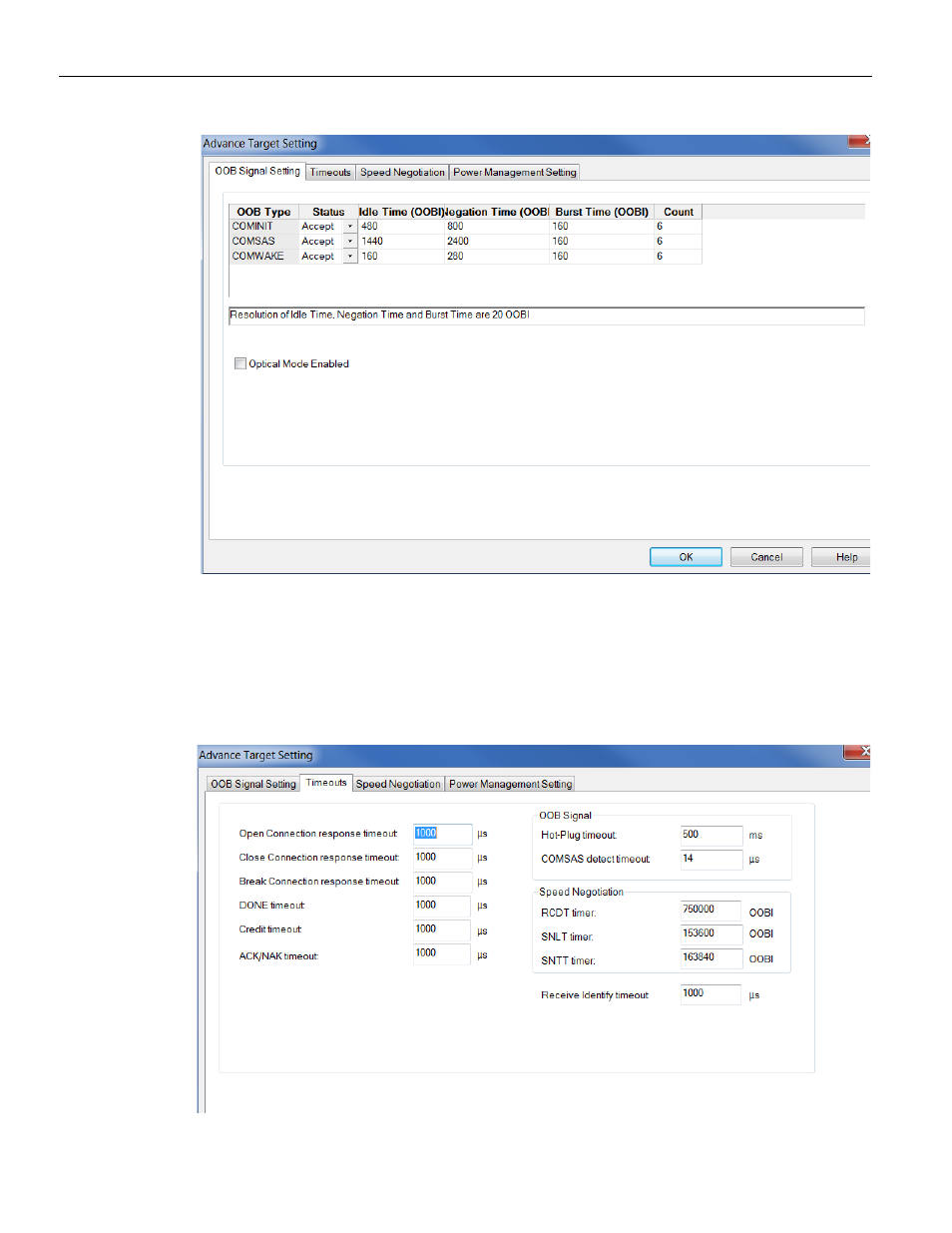Click the OK button
952x1233 pixels.
coord(686,557)
